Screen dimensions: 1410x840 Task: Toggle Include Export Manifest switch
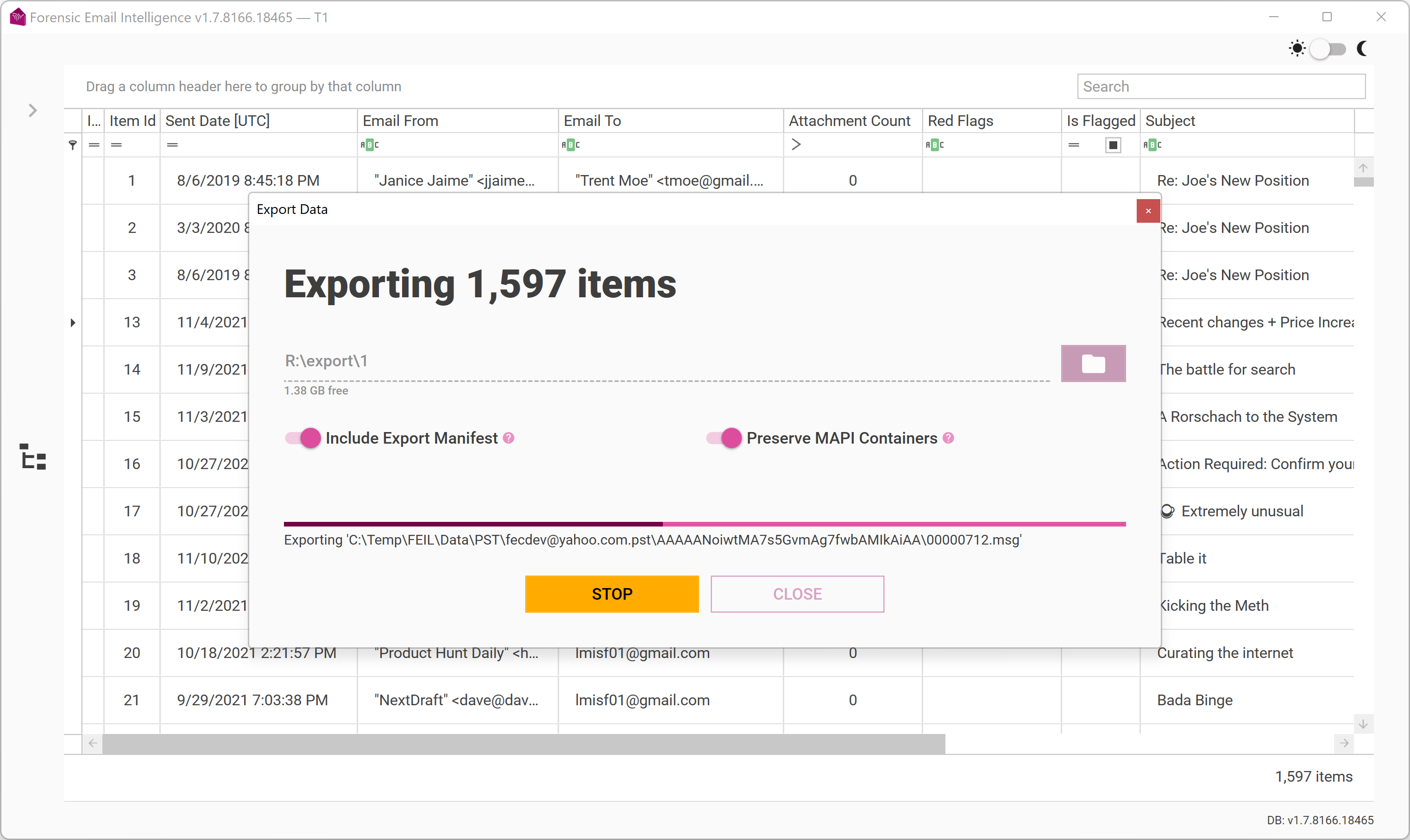pos(303,438)
